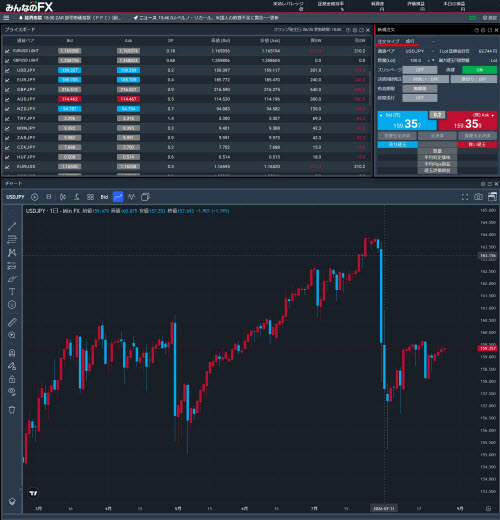This screenshot has height=520, width=500.
Task: Open the hamburger menu at top left
Action: tap(6, 18)
